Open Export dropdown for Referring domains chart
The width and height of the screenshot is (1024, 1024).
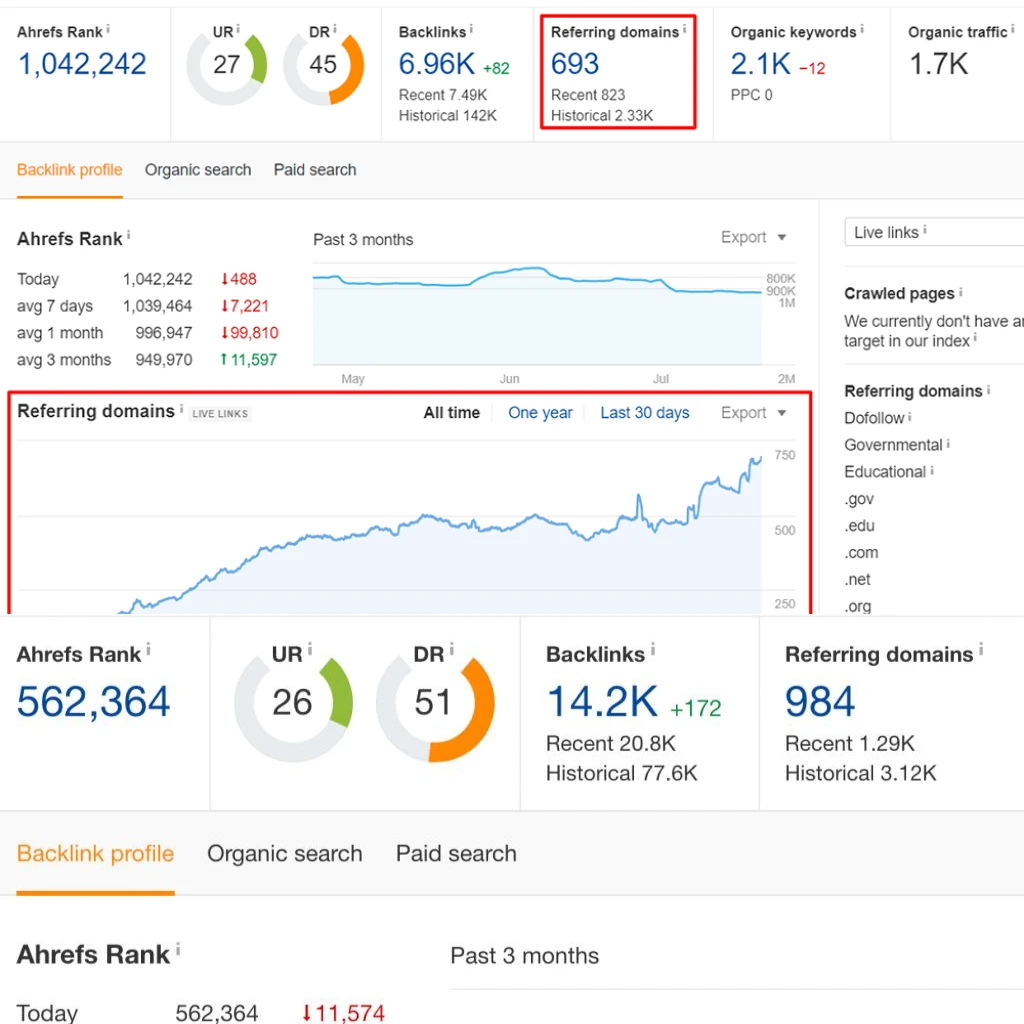point(753,413)
